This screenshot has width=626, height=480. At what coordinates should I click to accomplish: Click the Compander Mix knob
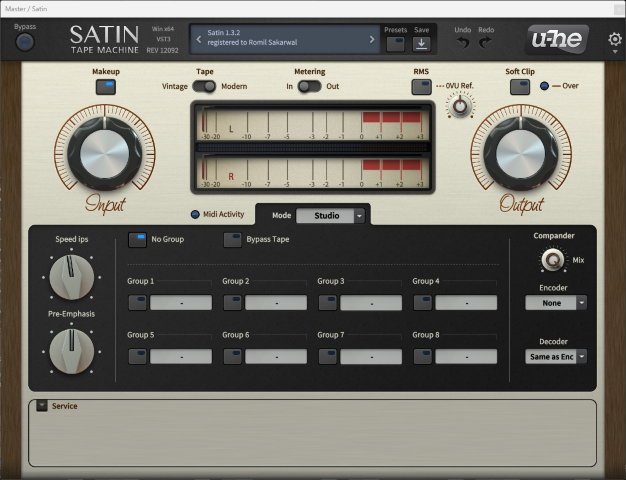click(553, 260)
